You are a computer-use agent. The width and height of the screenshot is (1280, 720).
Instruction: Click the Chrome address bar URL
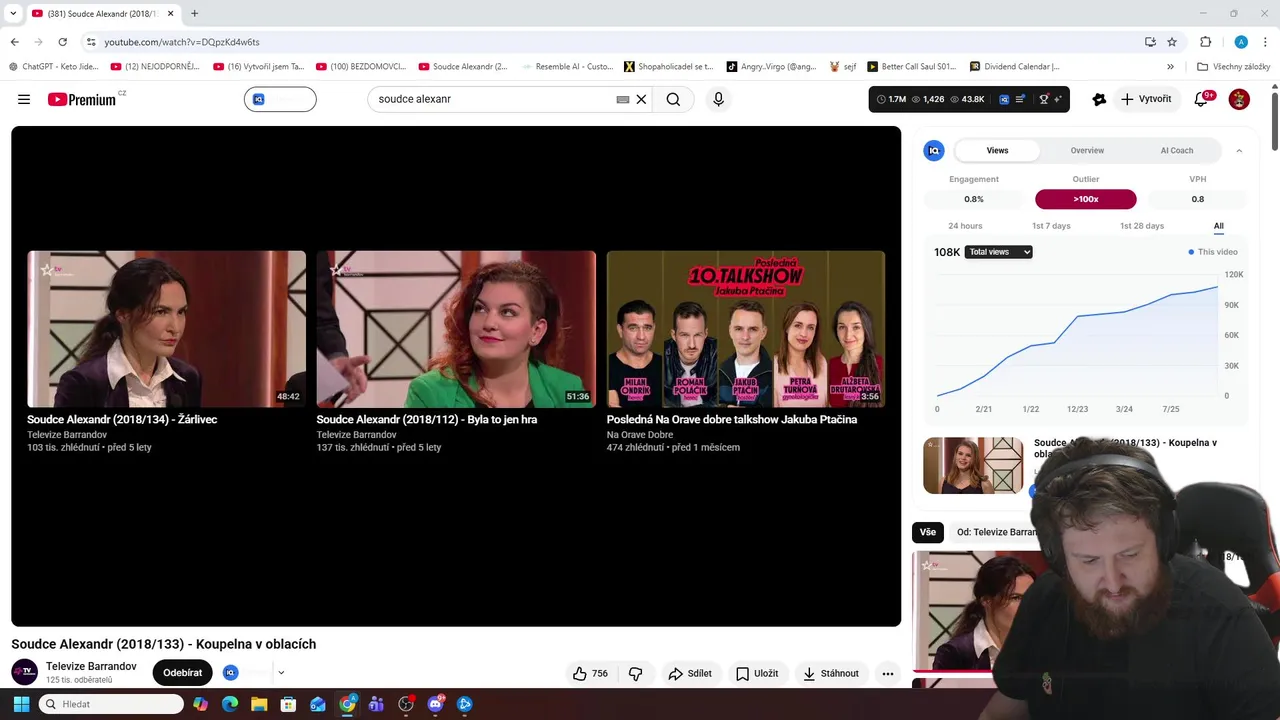(182, 42)
